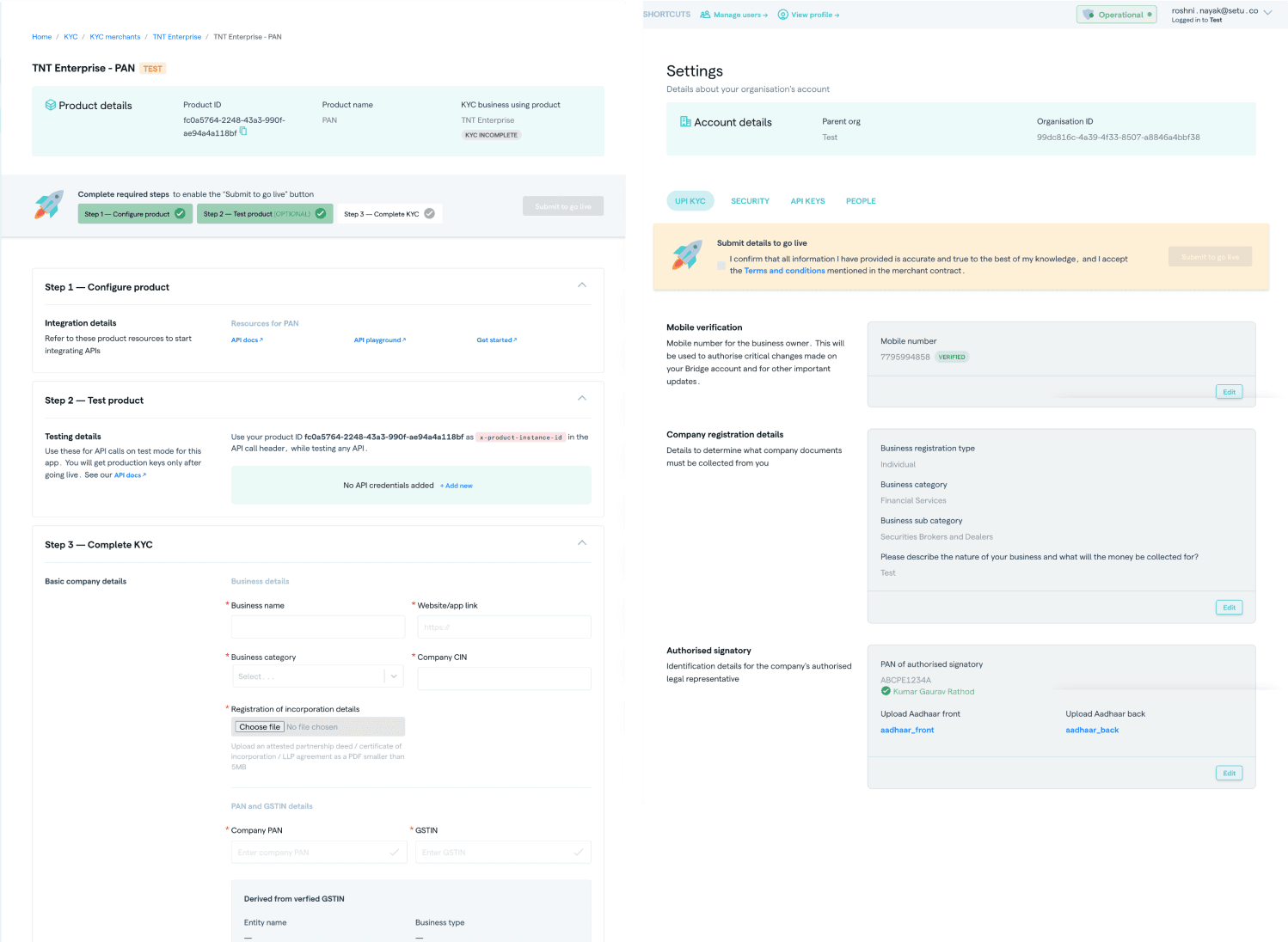Click the KYC INCOMPLETE status badge
Image resolution: width=1288 pixels, height=942 pixels.
(x=492, y=135)
